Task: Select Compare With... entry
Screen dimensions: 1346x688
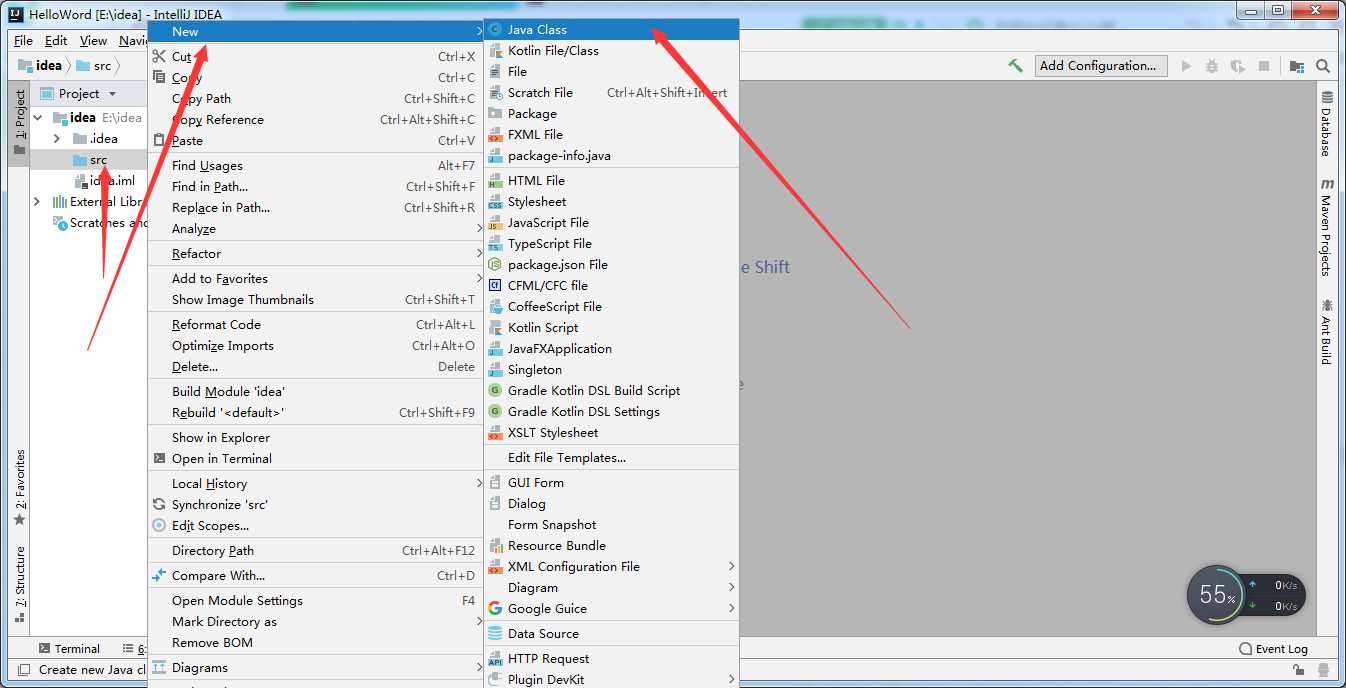Action: pos(315,575)
